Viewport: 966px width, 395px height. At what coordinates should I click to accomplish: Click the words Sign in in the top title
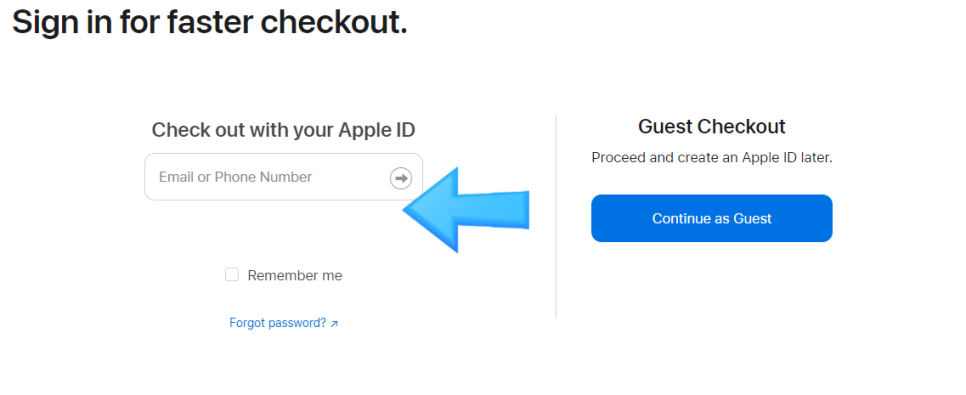62,23
